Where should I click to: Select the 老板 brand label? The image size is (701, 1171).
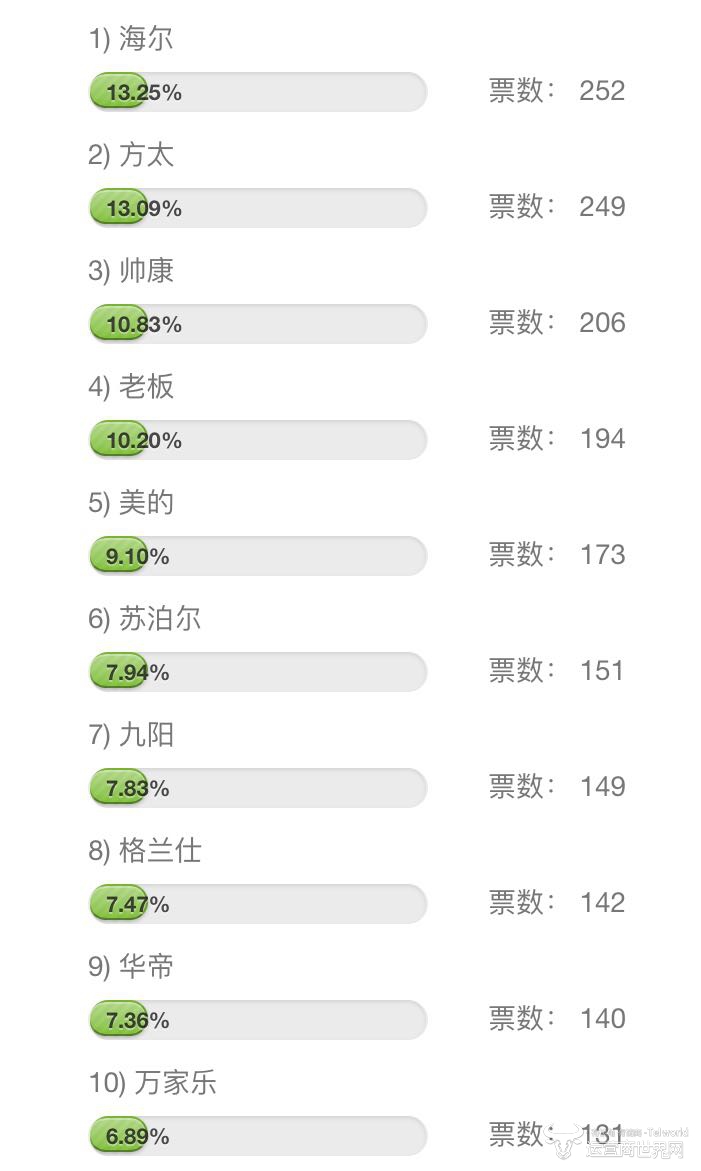tap(145, 387)
